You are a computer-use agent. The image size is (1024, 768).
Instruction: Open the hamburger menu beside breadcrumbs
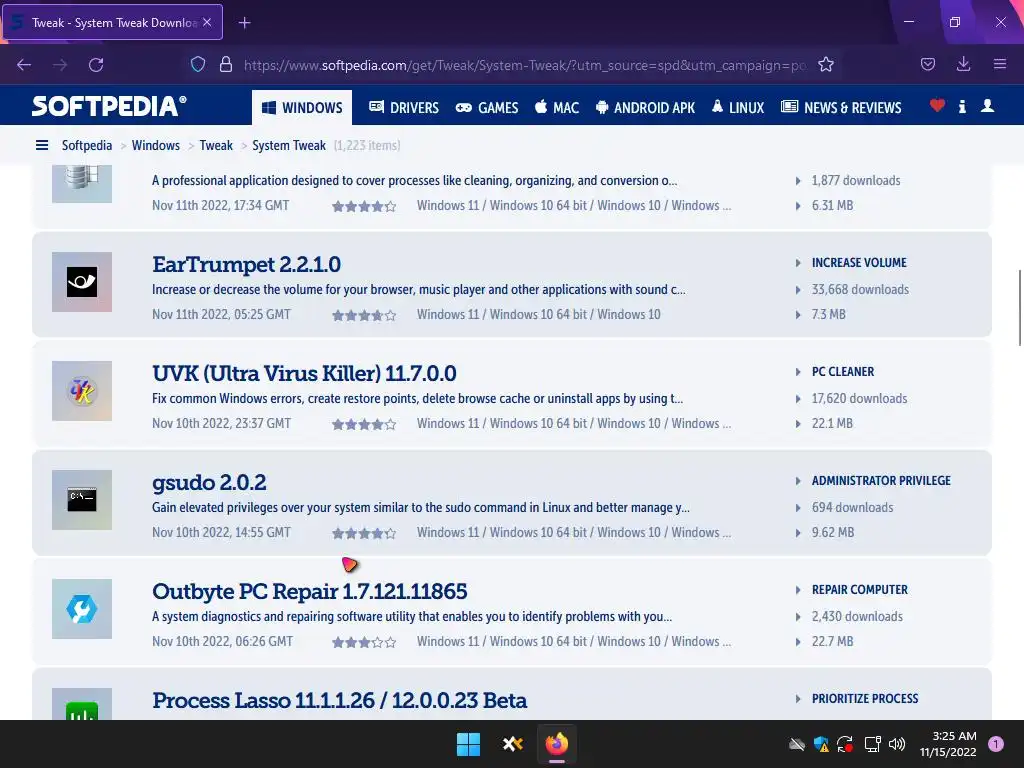[42, 145]
